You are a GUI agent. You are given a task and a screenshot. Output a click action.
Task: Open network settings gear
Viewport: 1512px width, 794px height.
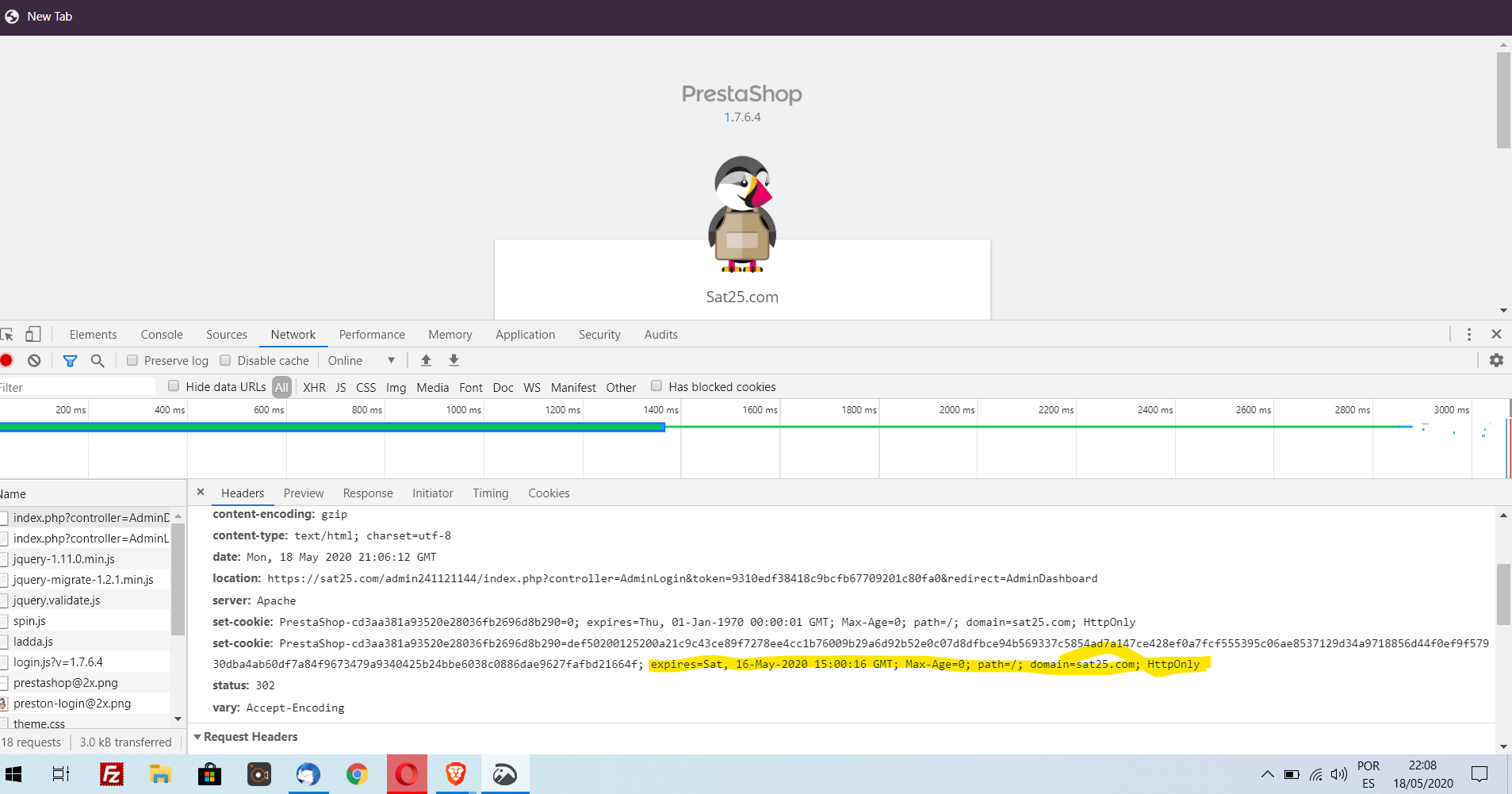point(1496,360)
